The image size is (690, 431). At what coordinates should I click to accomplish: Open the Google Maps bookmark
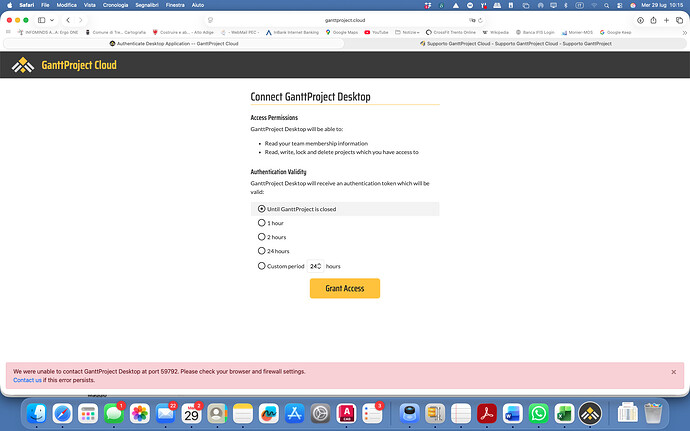click(x=342, y=33)
